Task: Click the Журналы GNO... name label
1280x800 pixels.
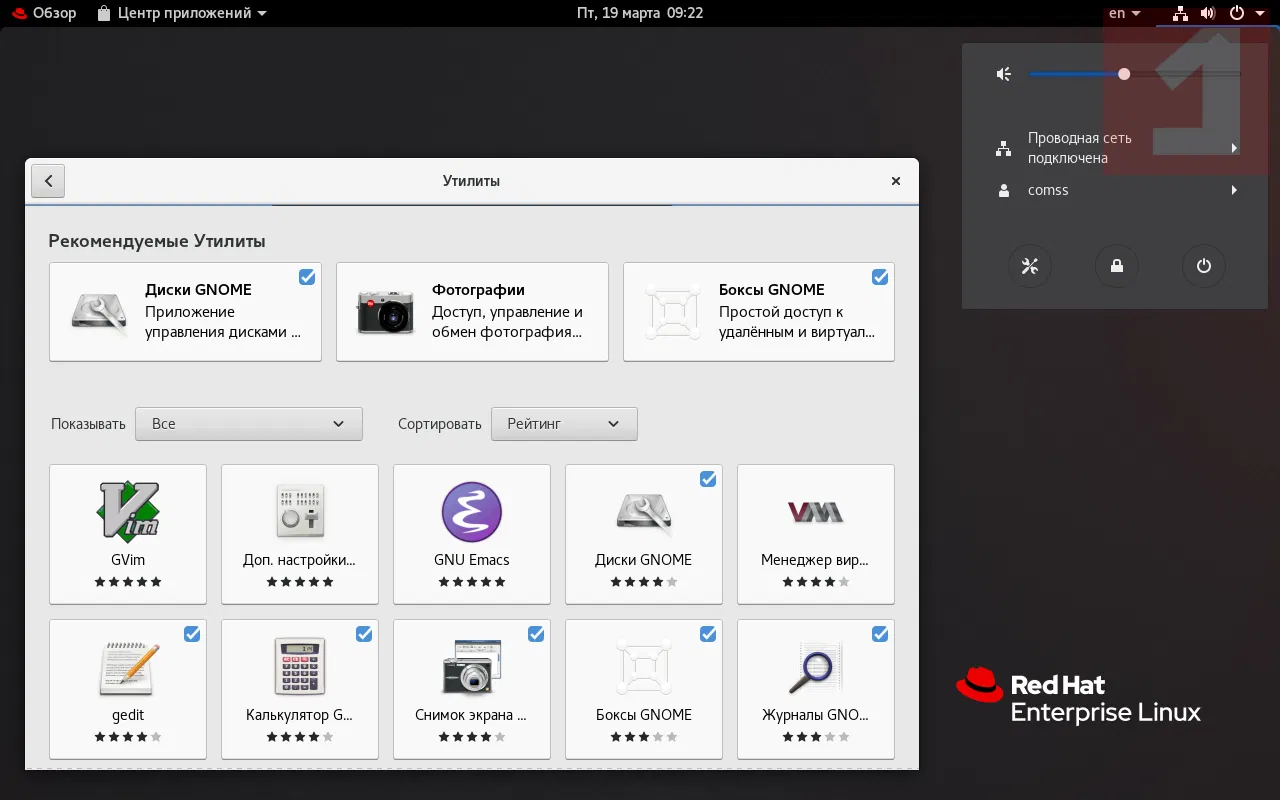Action: click(816, 715)
